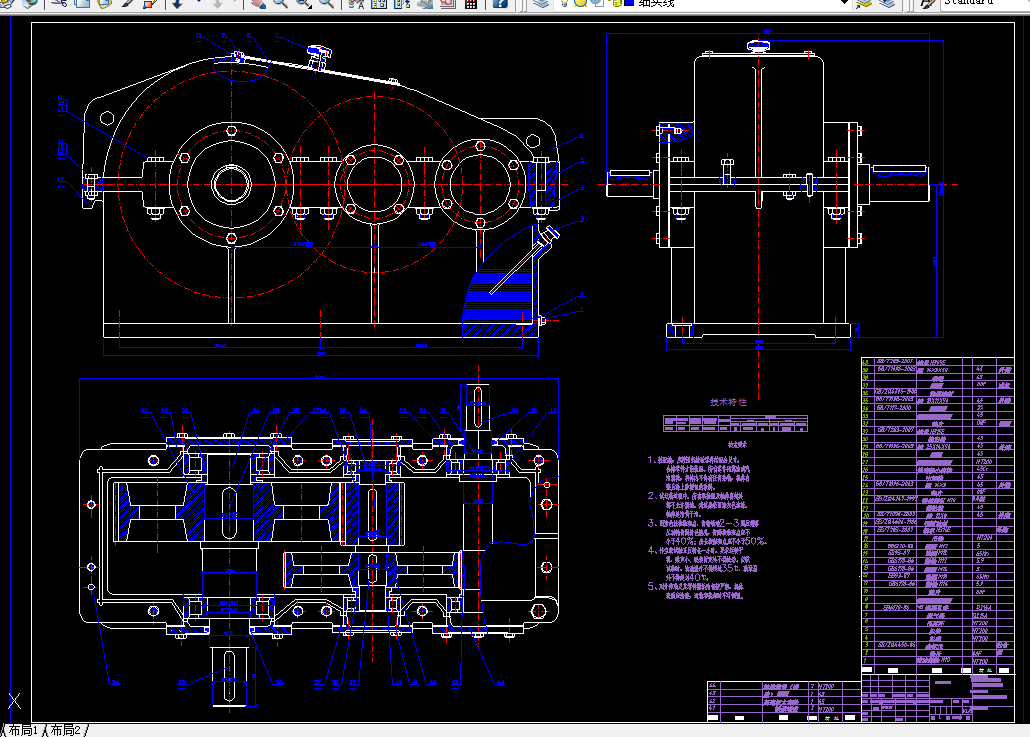This screenshot has width=1030, height=737.
Task: Click the Copy icon in toolbar
Action: [82, 3]
